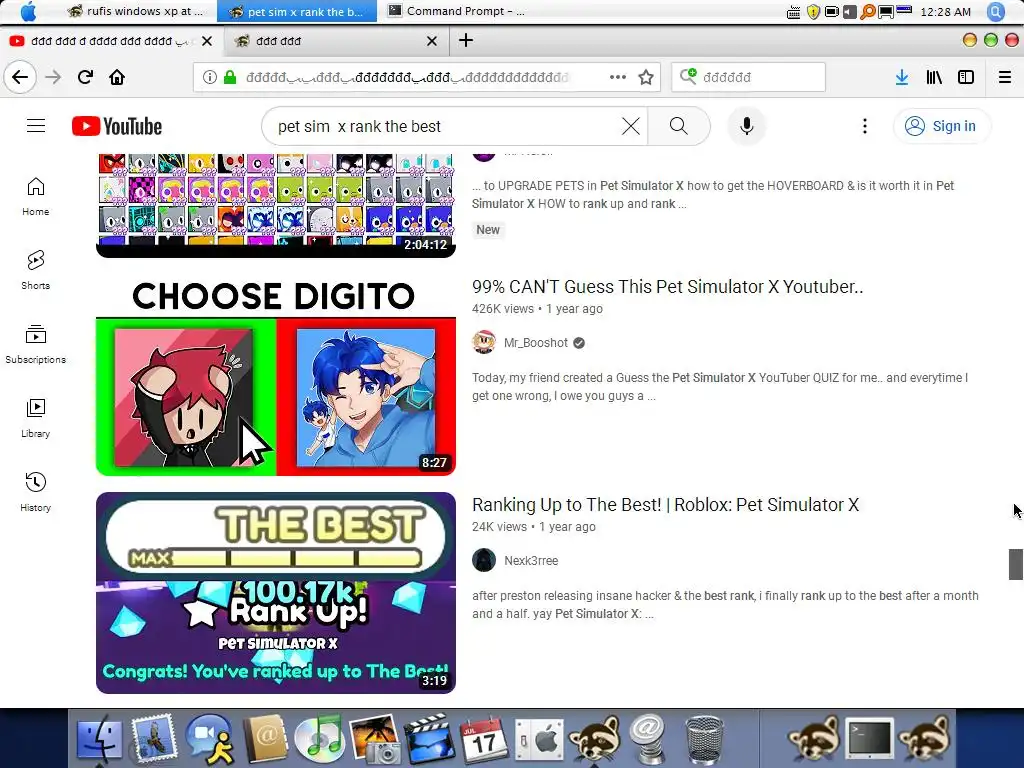
Task: Open iTunes from the dock
Action: tap(319, 739)
